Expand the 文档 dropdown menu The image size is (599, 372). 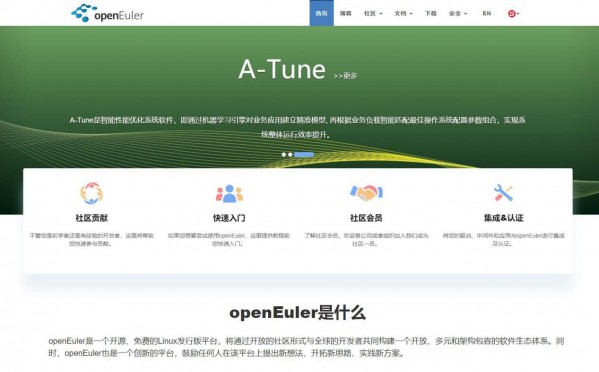tap(403, 13)
